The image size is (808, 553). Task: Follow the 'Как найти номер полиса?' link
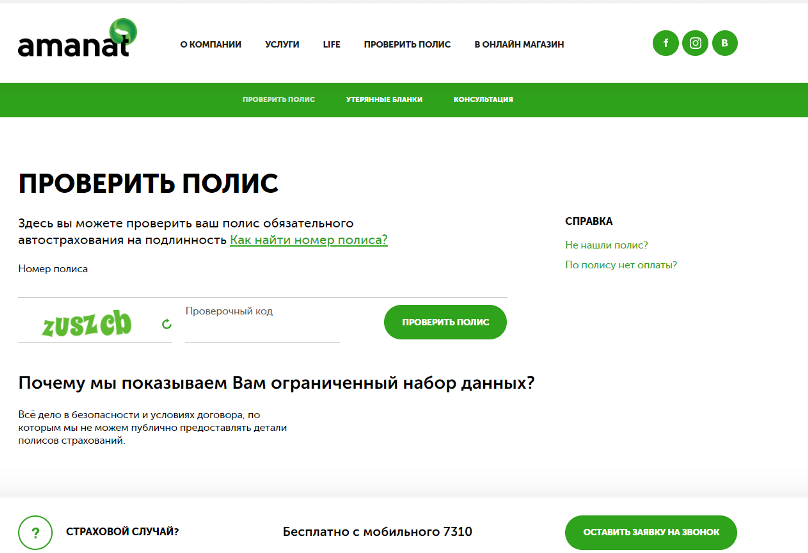(x=308, y=240)
